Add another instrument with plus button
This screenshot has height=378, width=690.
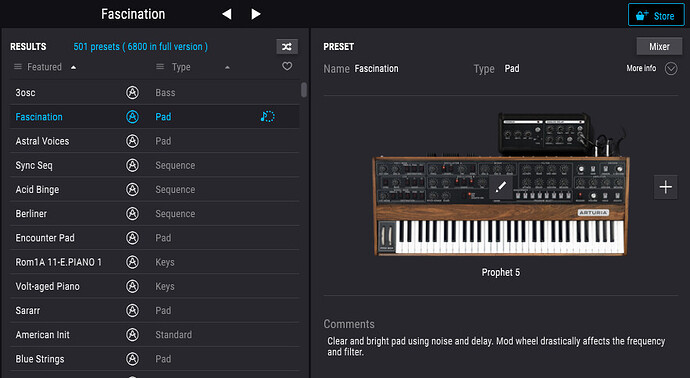click(x=665, y=187)
